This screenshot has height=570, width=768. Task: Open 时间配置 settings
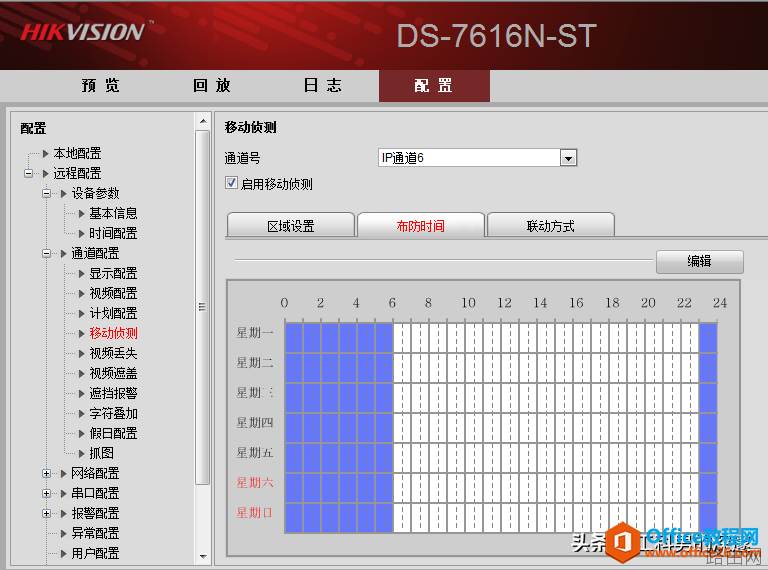coord(113,233)
